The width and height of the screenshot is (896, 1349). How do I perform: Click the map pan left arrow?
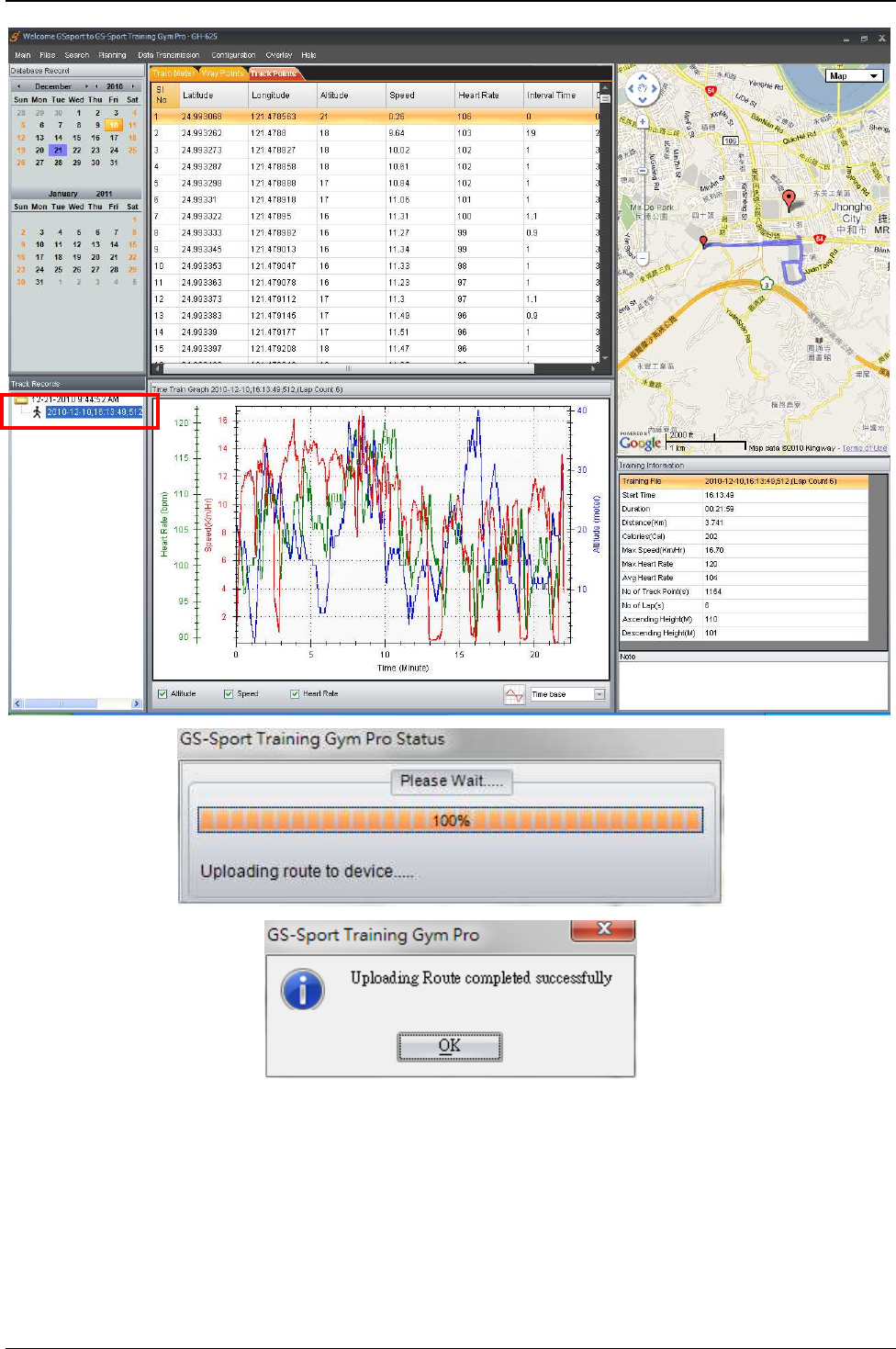(x=632, y=90)
